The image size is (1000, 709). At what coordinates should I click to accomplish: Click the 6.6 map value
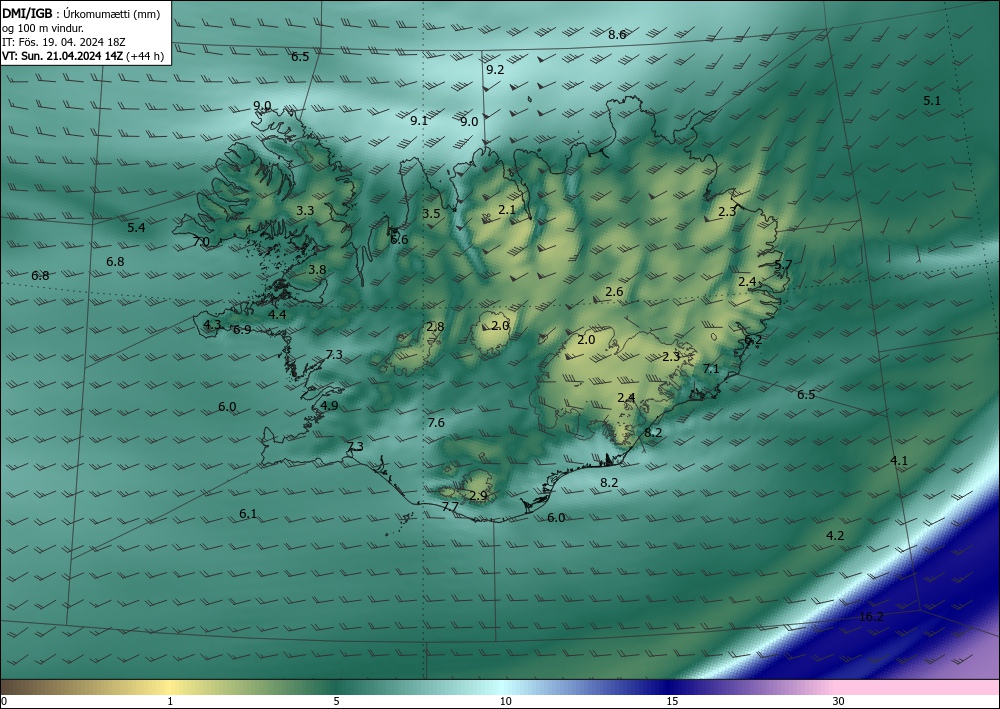399,240
